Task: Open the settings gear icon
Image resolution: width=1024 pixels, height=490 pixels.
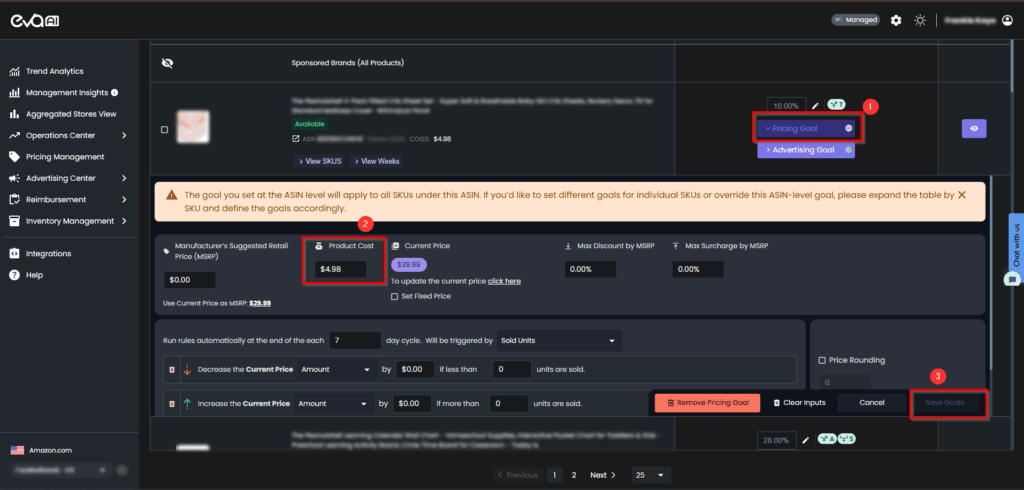Action: coord(896,20)
